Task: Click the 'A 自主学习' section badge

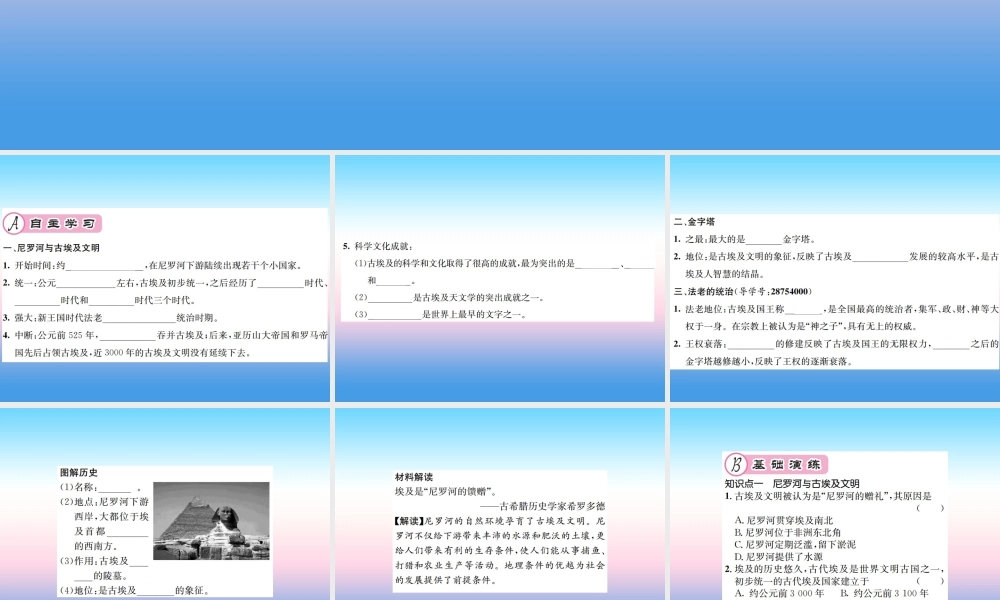Action: [52, 223]
